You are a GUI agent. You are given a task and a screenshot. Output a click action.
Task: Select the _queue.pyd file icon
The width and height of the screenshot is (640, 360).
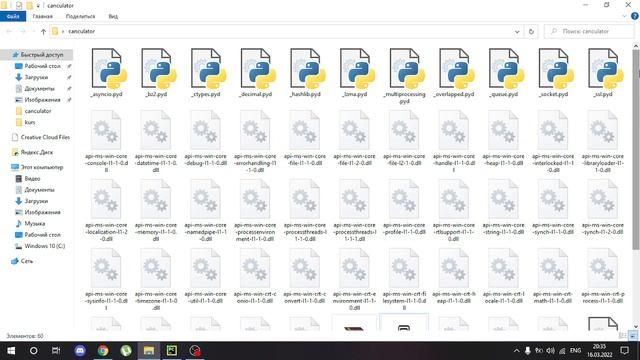pyautogui.click(x=507, y=69)
